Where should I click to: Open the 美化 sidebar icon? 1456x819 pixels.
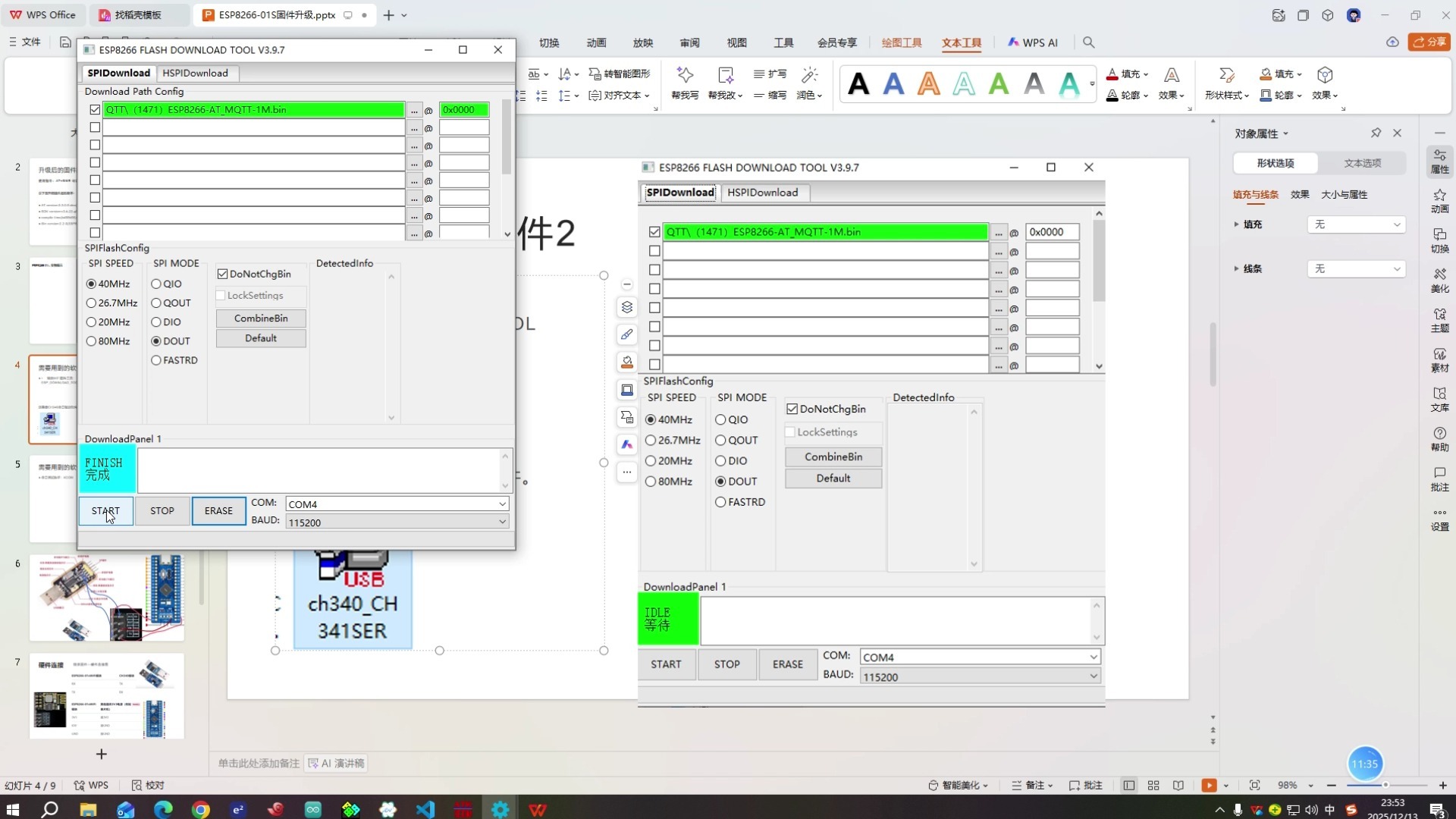1439,280
